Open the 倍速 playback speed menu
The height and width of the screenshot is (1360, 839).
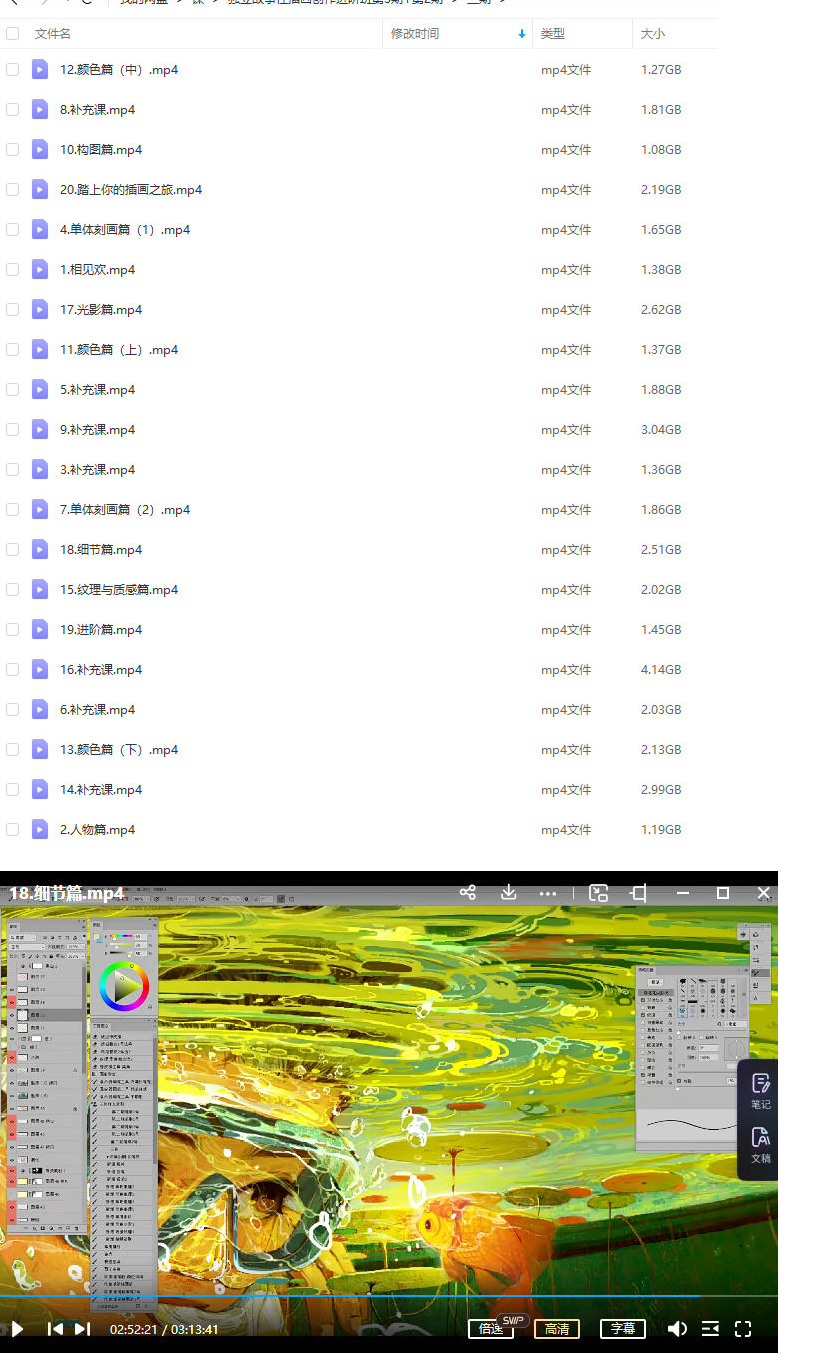click(x=491, y=1329)
